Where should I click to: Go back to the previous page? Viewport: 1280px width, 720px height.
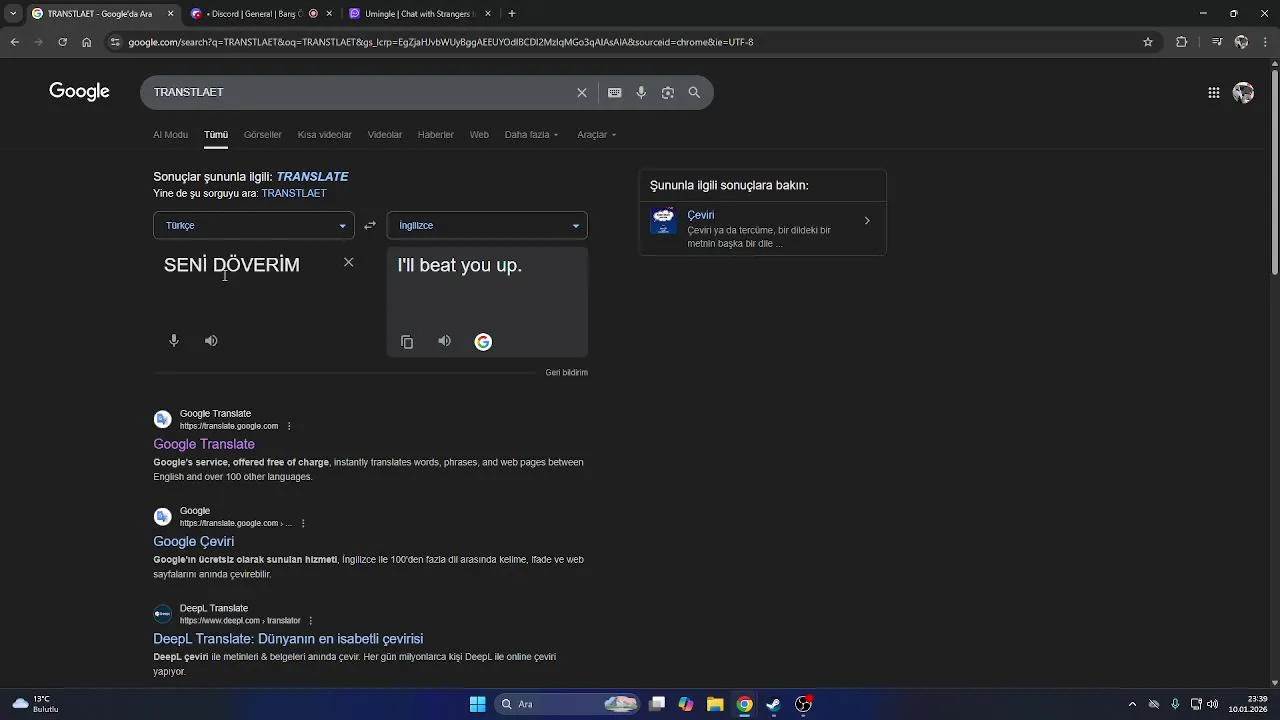pos(14,42)
